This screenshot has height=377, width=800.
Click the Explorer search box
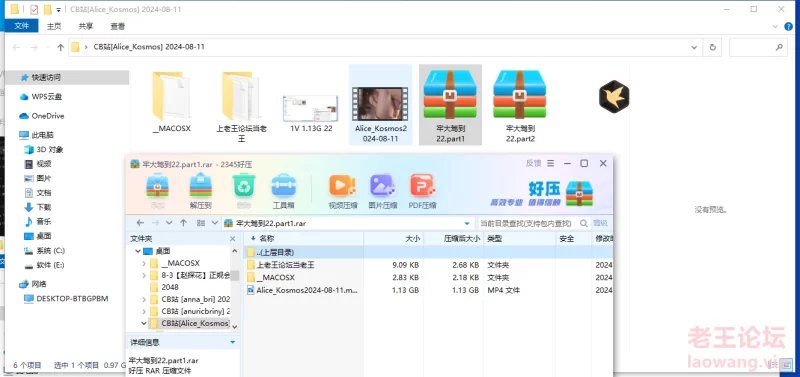758,47
